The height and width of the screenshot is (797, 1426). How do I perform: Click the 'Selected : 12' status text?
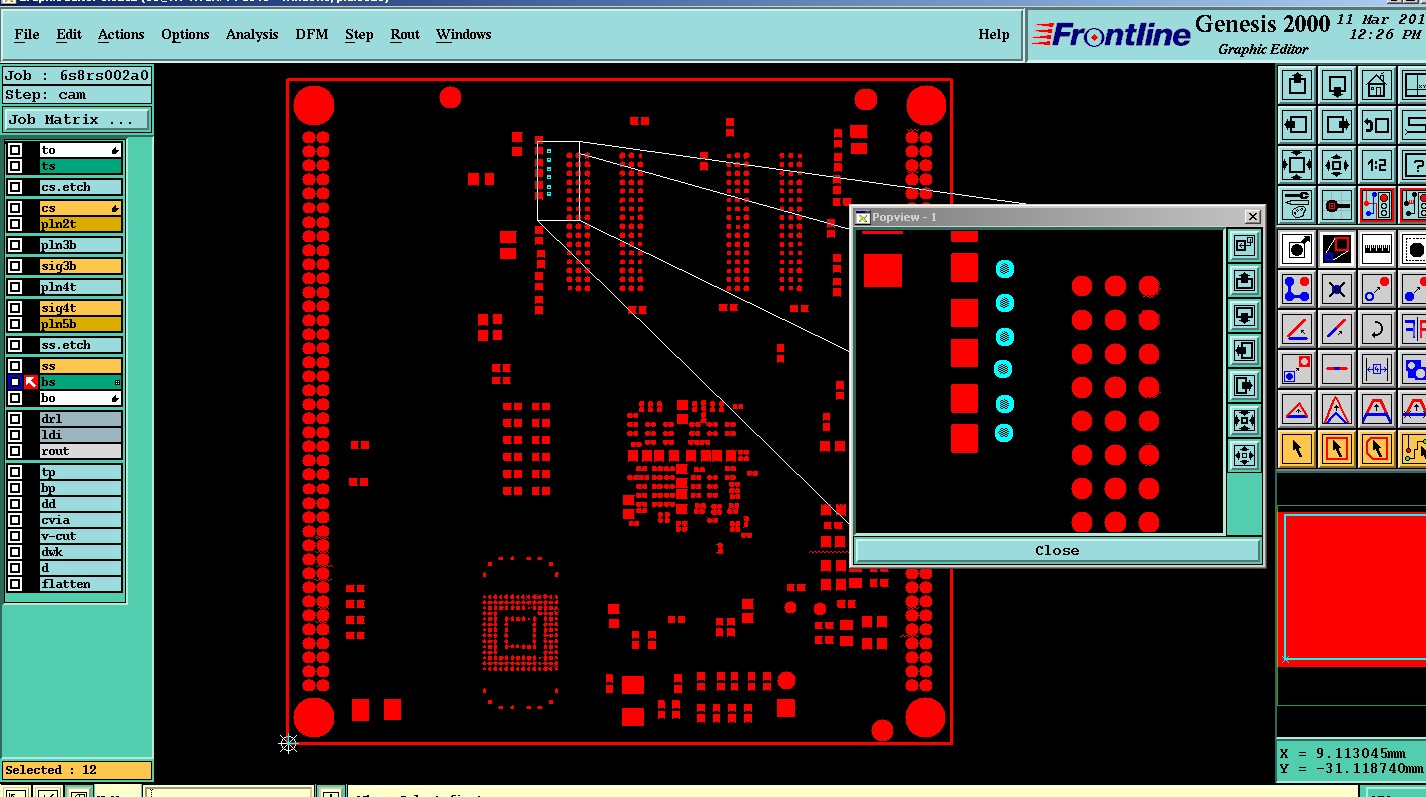click(x=50, y=770)
